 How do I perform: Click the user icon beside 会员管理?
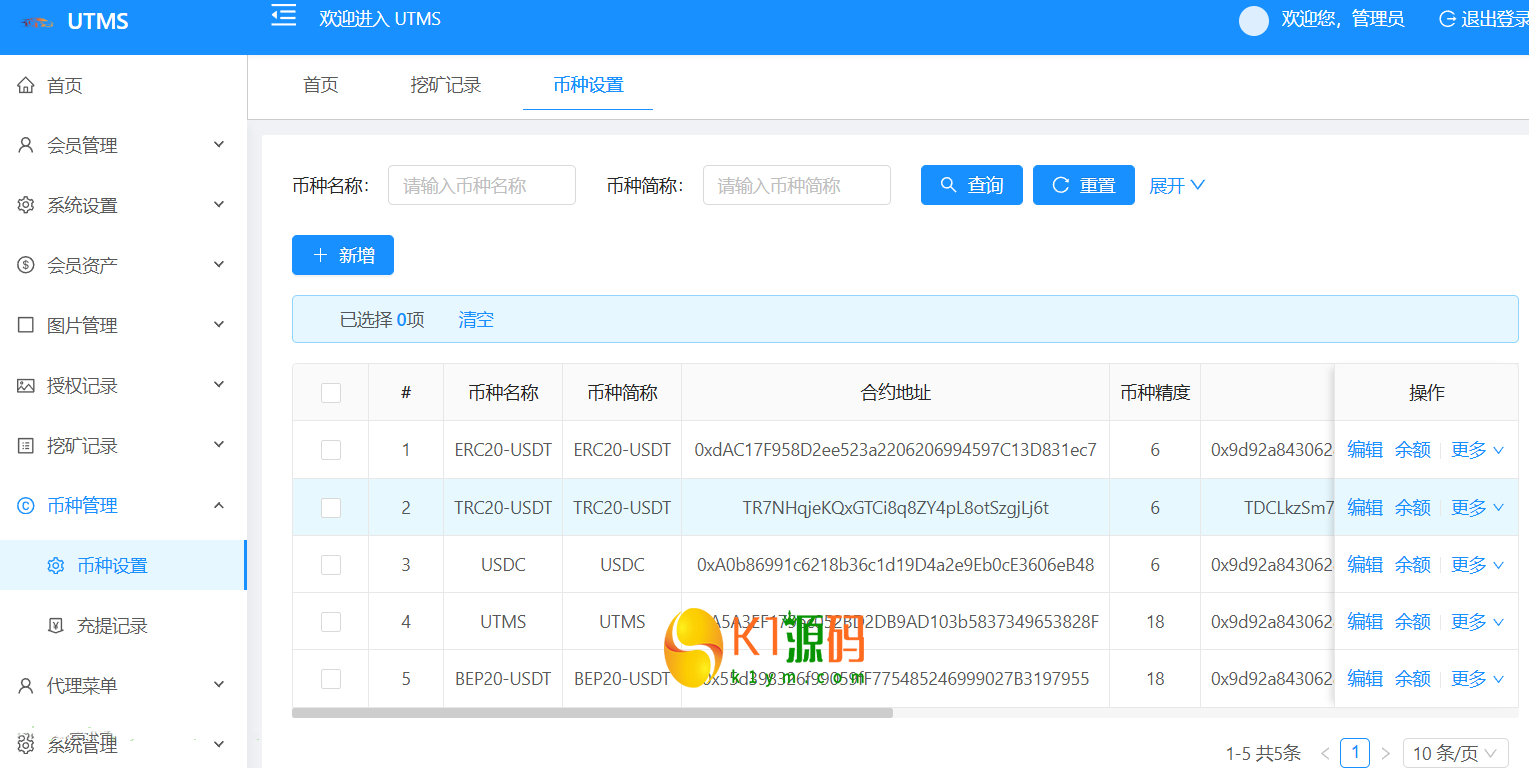(x=26, y=145)
